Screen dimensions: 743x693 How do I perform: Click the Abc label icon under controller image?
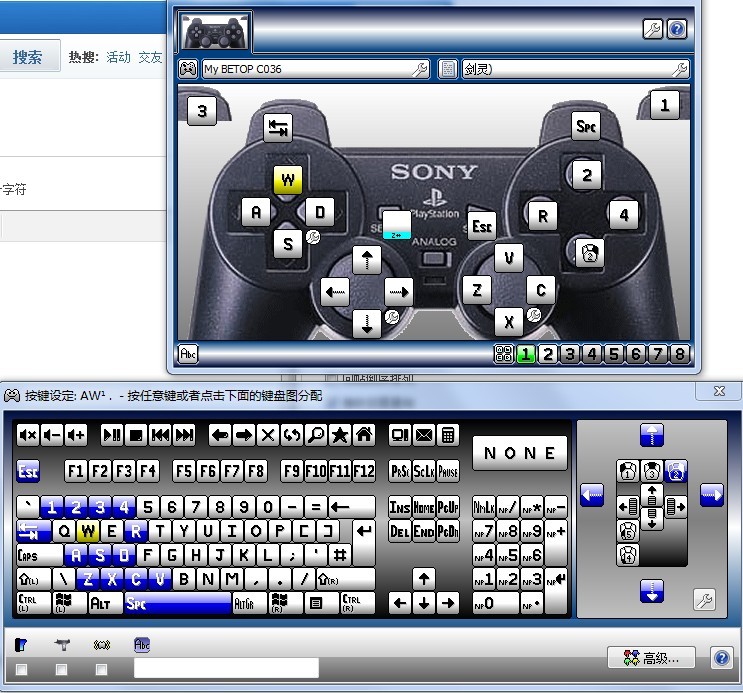point(188,354)
